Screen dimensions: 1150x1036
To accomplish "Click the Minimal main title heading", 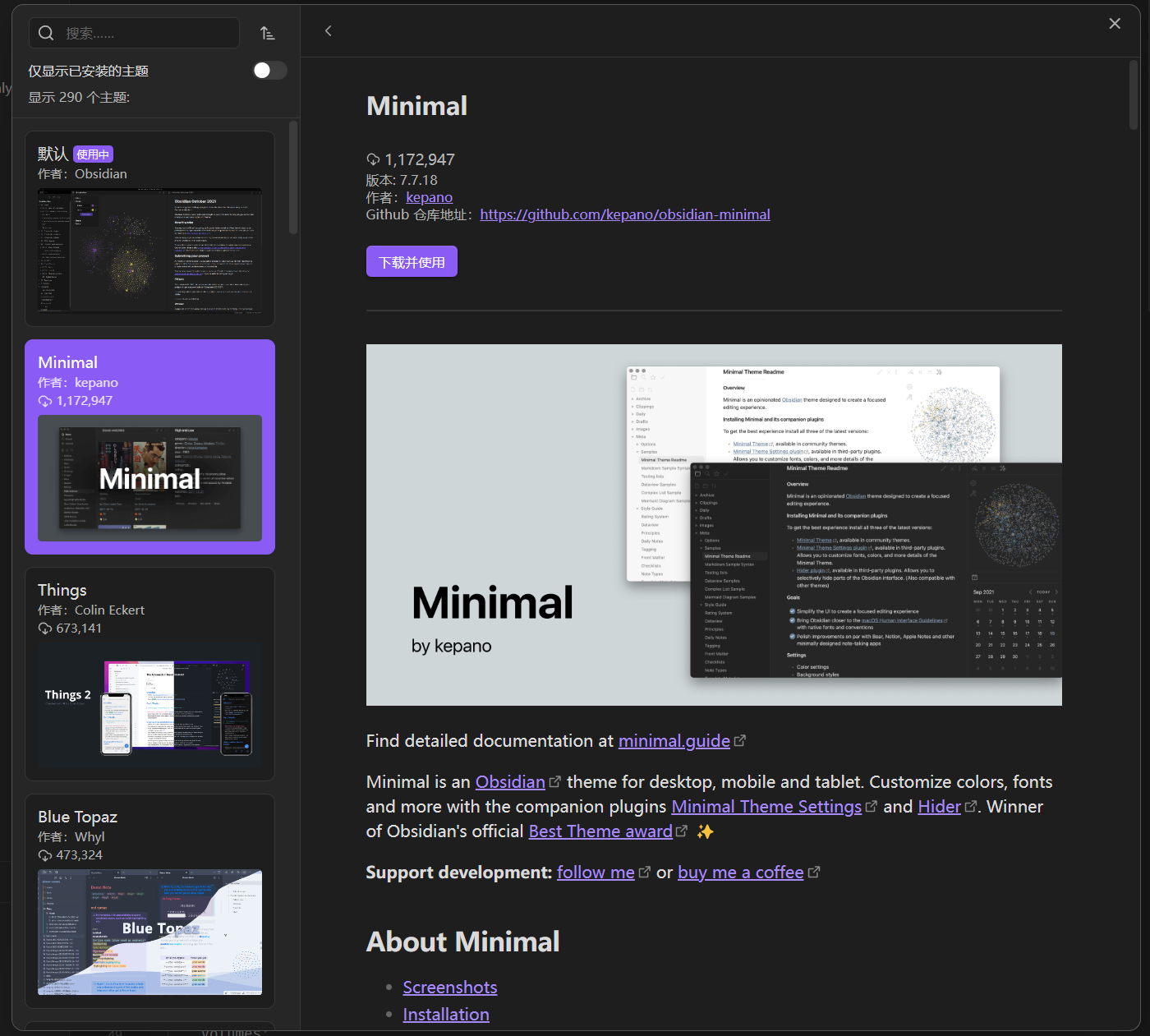I will point(417,106).
